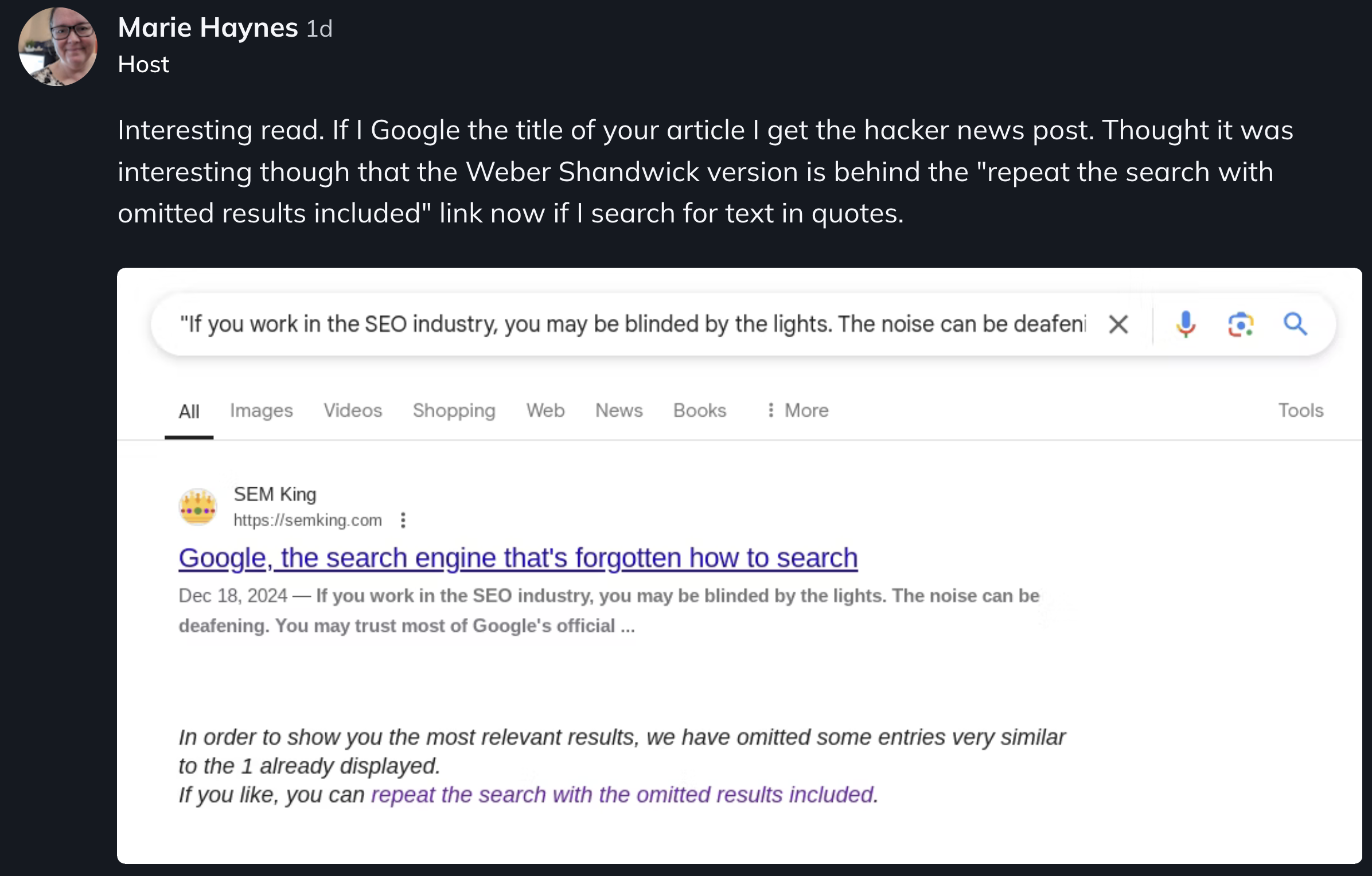Open Marie Haynes profile avatar
Viewport: 1372px width, 876px height.
(57, 47)
